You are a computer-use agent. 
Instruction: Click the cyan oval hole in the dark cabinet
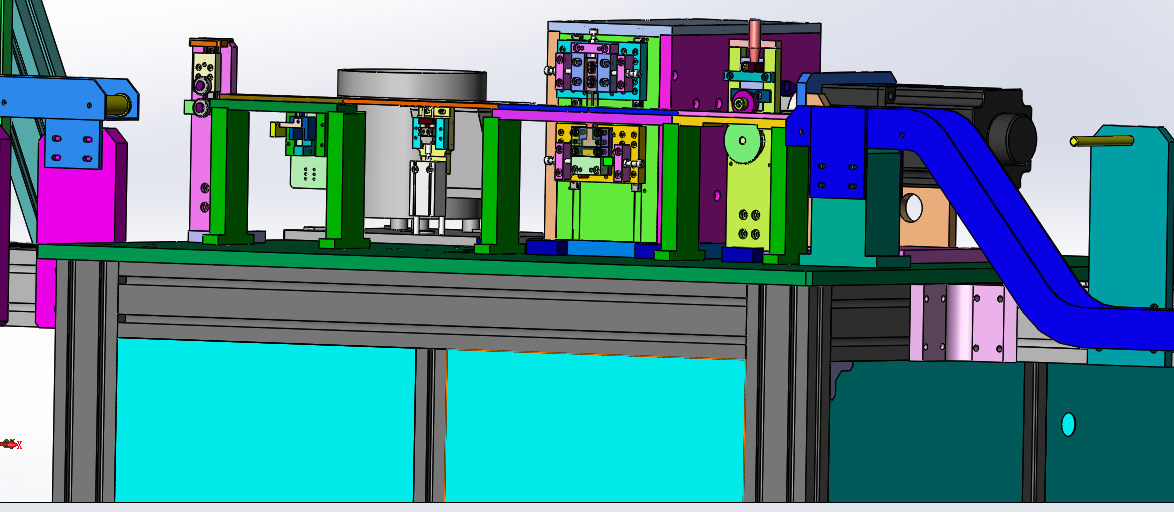1068,424
